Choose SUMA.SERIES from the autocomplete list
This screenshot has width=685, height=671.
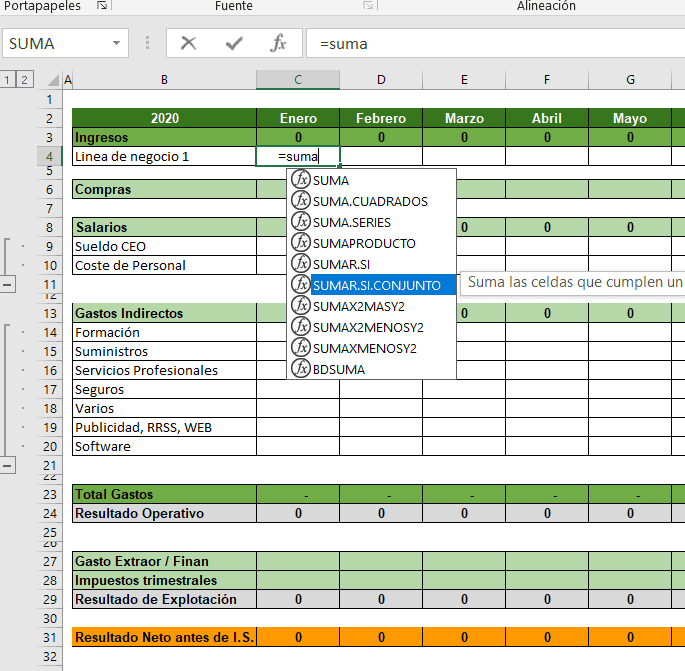(x=371, y=222)
